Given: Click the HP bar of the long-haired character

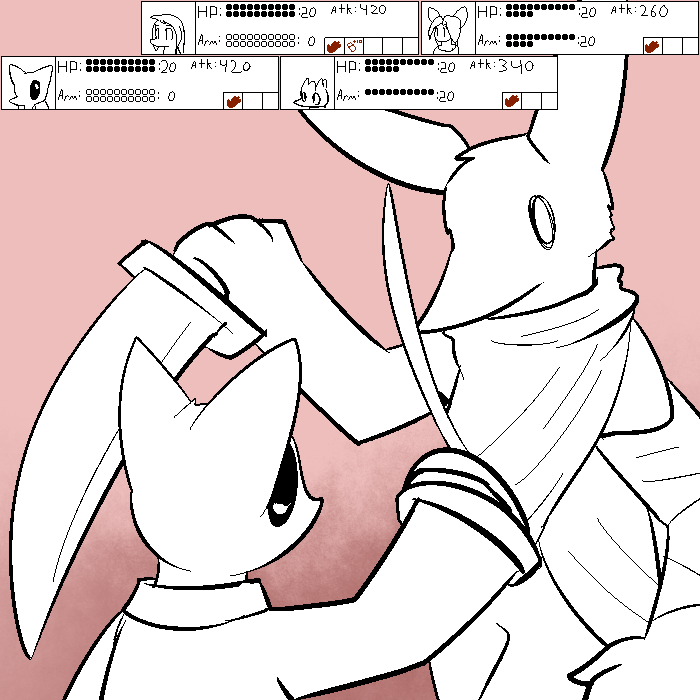Looking at the screenshot, I should click(x=261, y=11).
